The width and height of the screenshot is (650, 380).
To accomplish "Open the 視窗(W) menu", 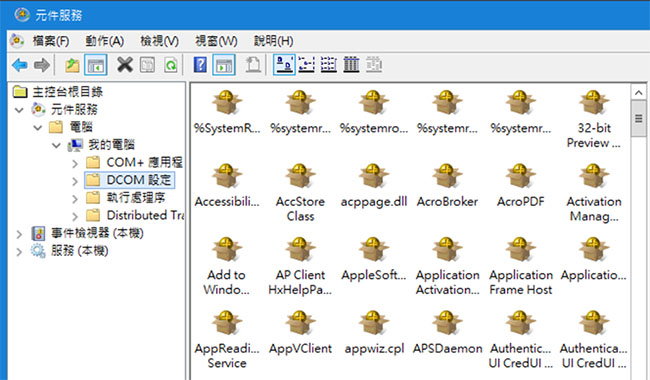I will 216,41.
